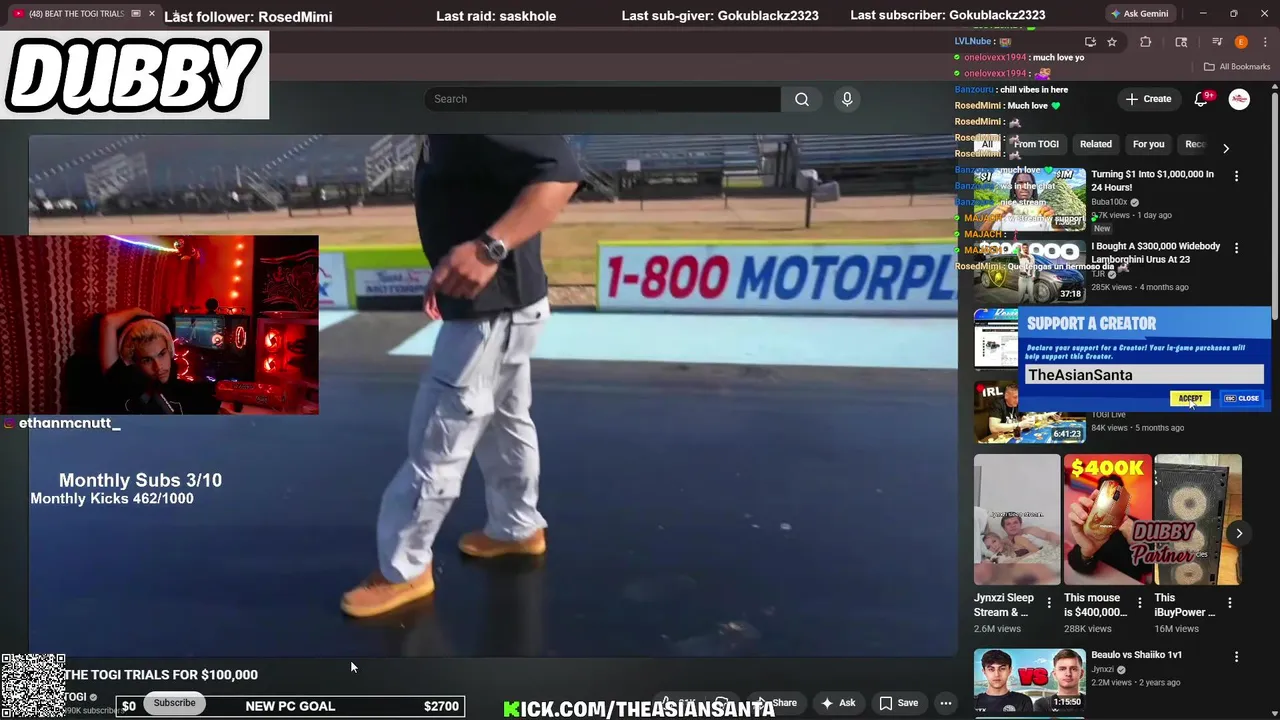Click the Create button
1280x720 pixels.
(1148, 99)
